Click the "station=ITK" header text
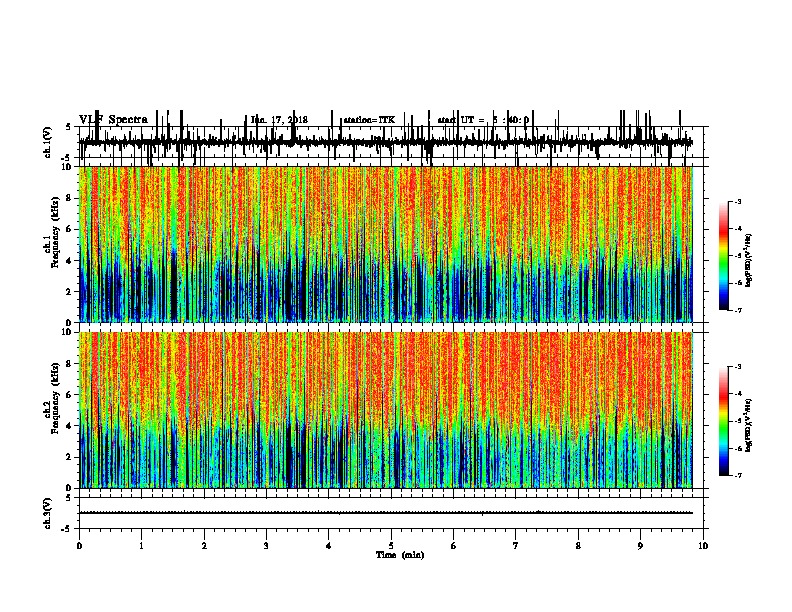The width and height of the screenshot is (792, 612). 369,120
